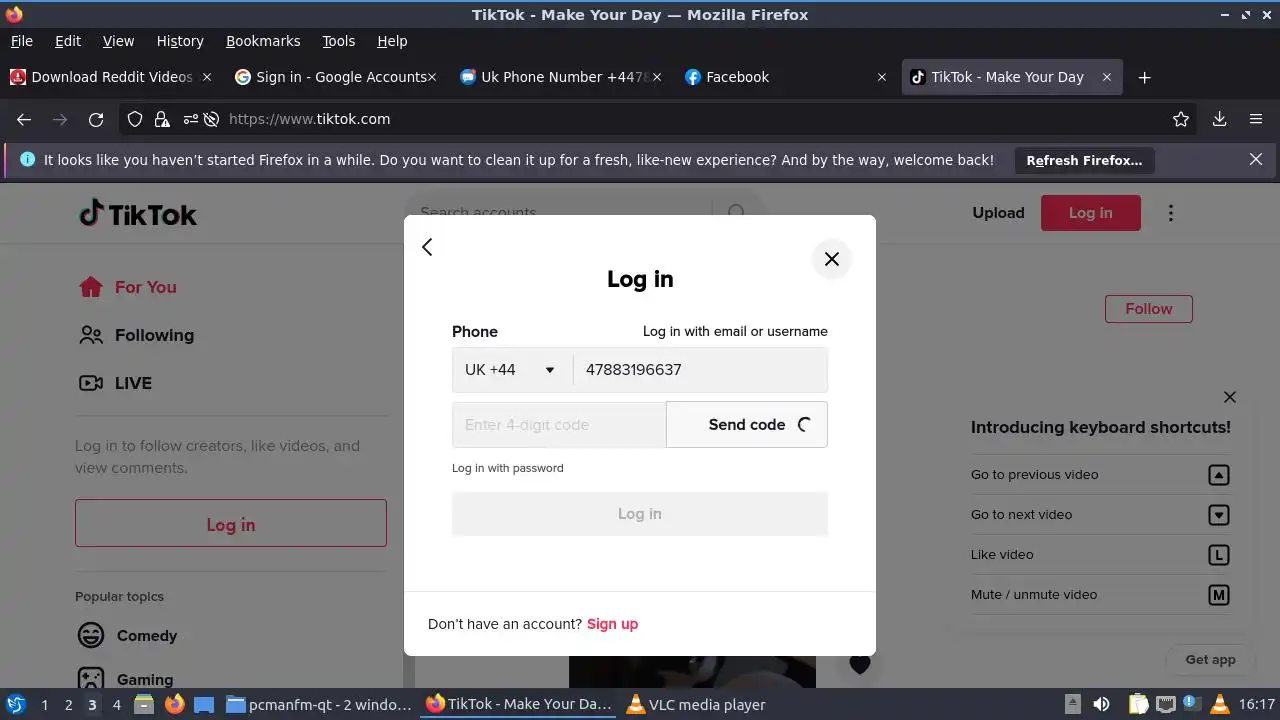Click the show desktop icon in the taskbar

point(204,704)
